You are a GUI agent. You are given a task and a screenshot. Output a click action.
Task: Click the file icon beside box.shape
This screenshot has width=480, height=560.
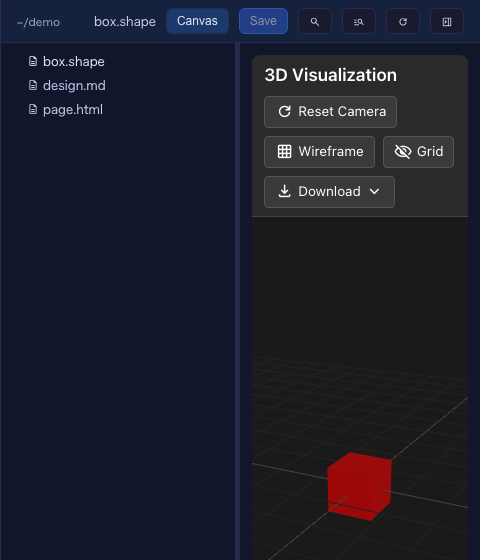(33, 61)
